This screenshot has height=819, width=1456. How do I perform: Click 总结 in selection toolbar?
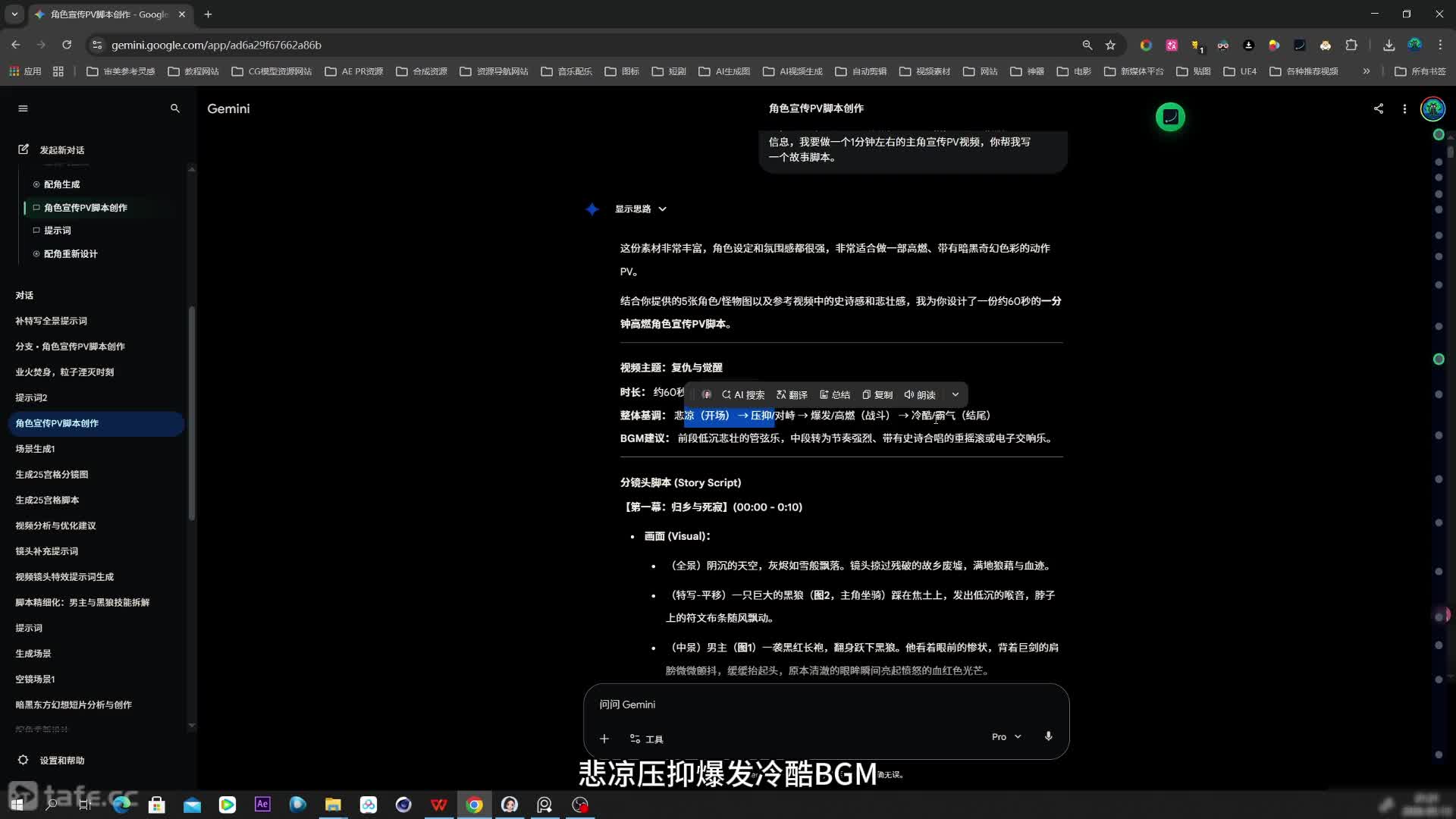pos(835,395)
